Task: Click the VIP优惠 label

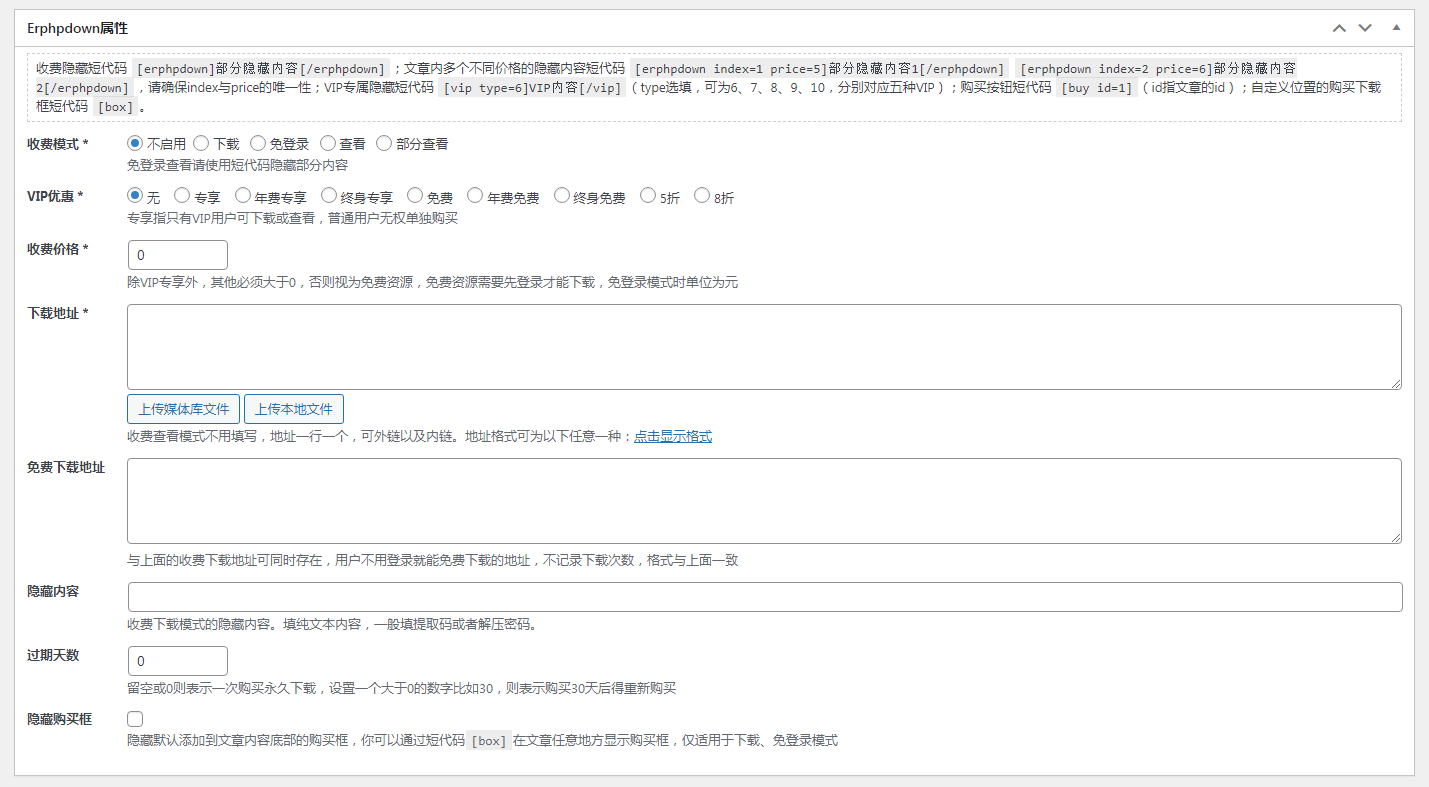Action: (x=55, y=196)
